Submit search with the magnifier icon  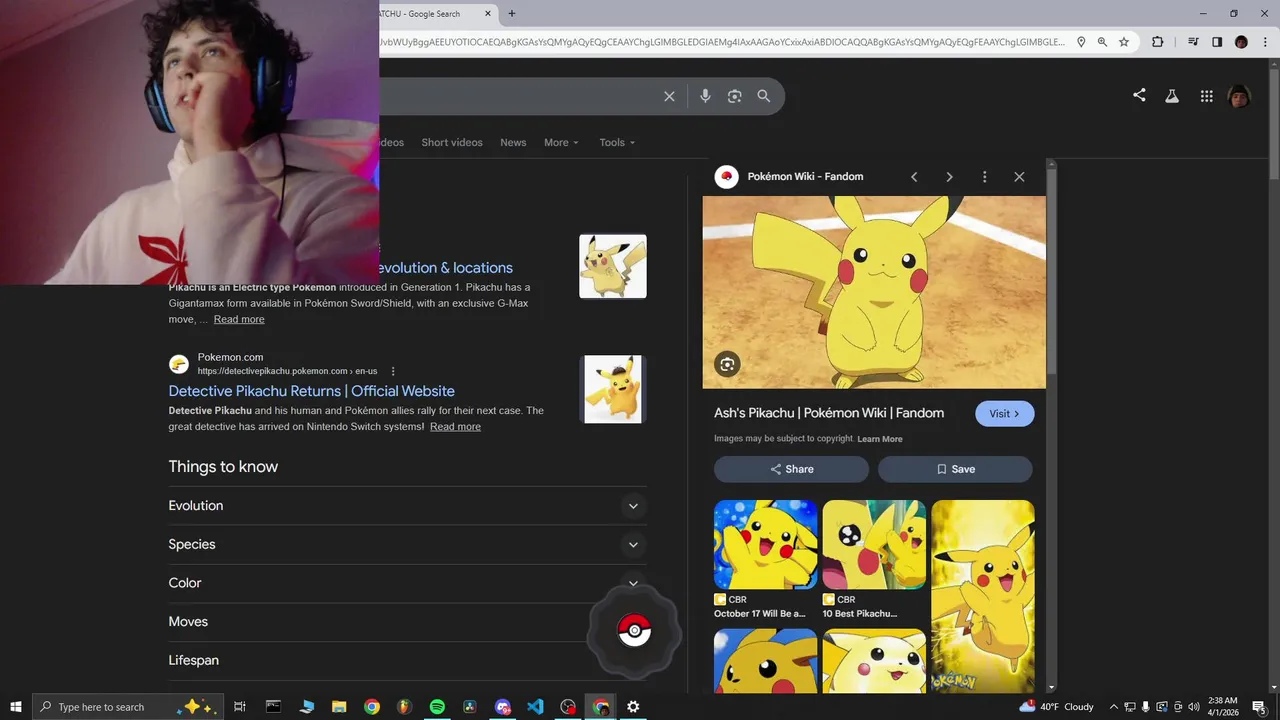pos(764,96)
